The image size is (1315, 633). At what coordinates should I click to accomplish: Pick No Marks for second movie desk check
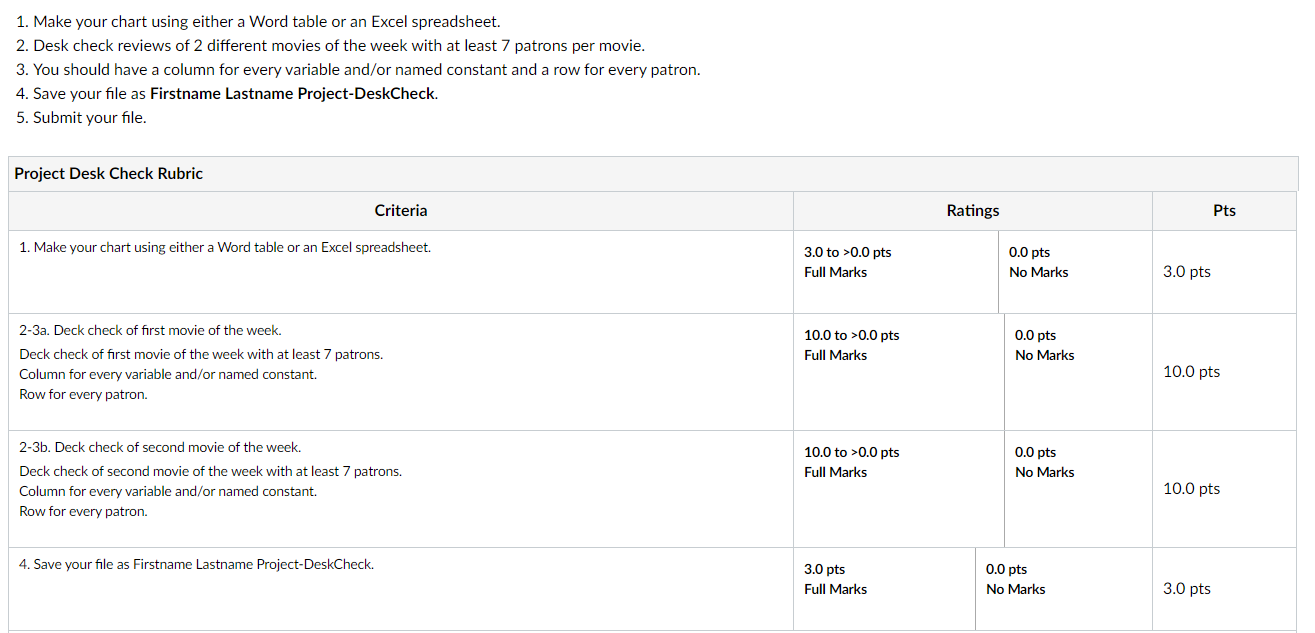point(1044,472)
